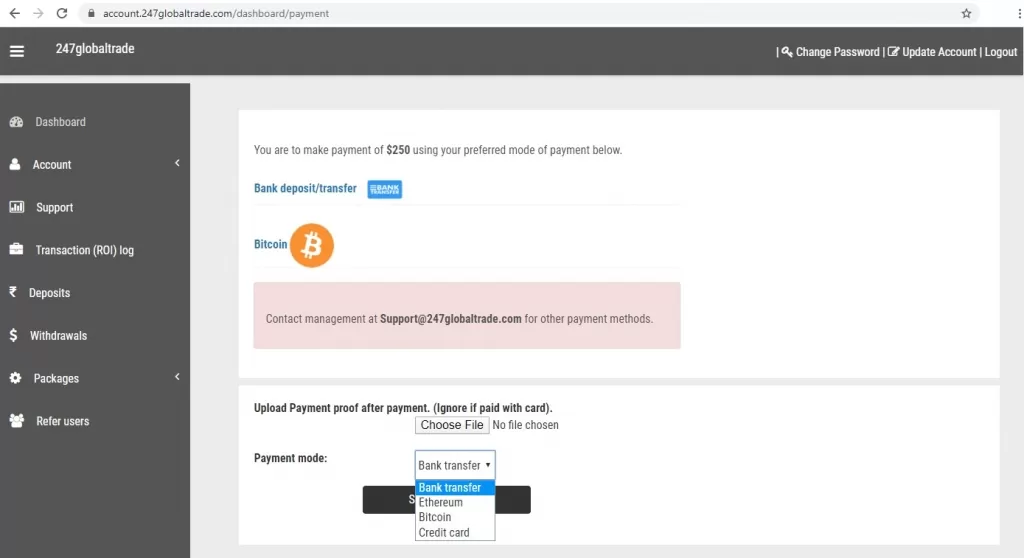Open the browser three-dot menu
The image size is (1024, 558).
point(1019,13)
